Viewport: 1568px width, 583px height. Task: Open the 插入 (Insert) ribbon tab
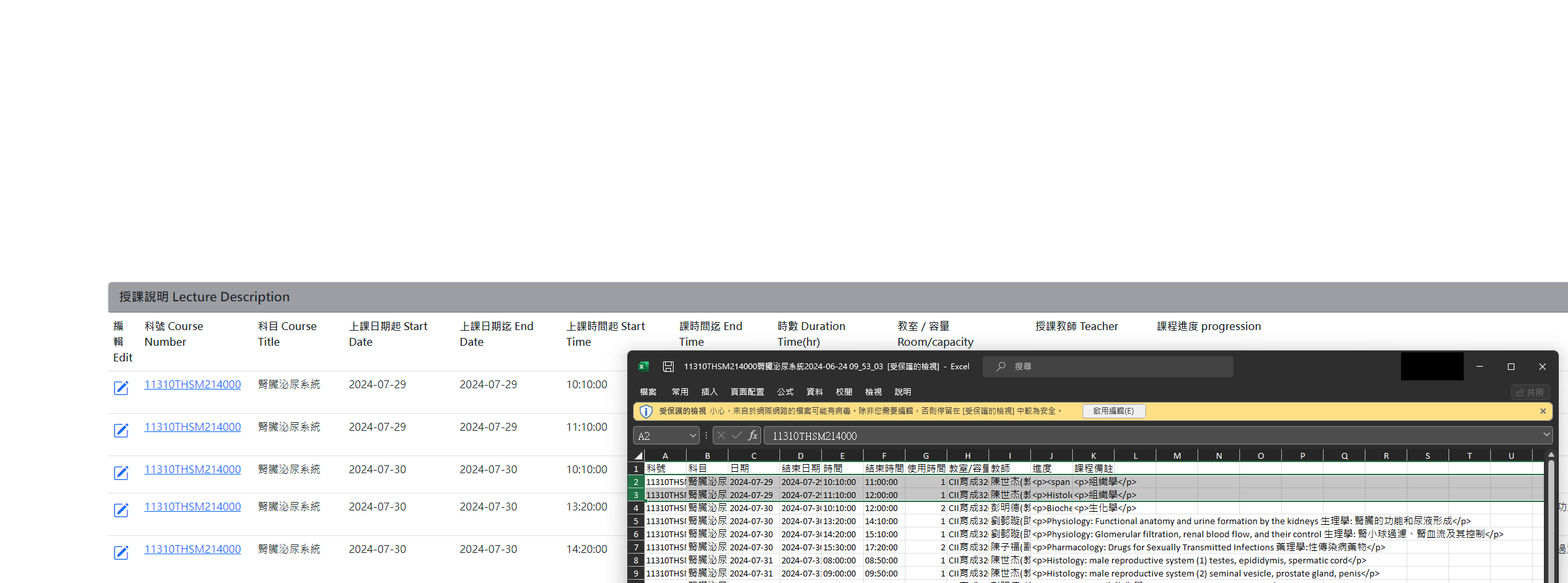[x=709, y=392]
